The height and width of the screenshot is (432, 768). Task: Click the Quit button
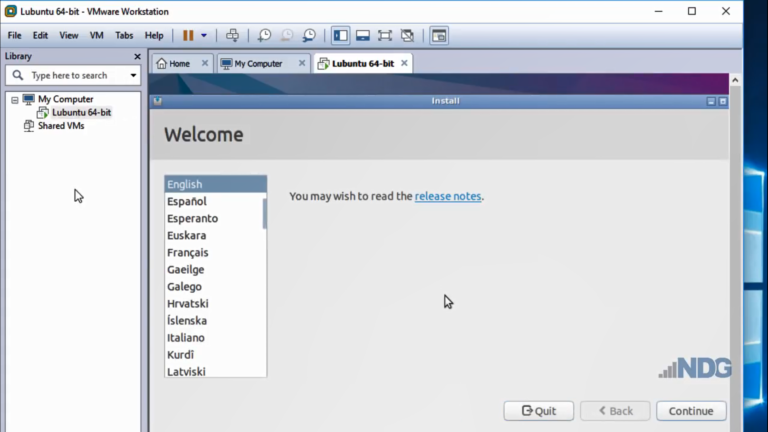coord(539,411)
